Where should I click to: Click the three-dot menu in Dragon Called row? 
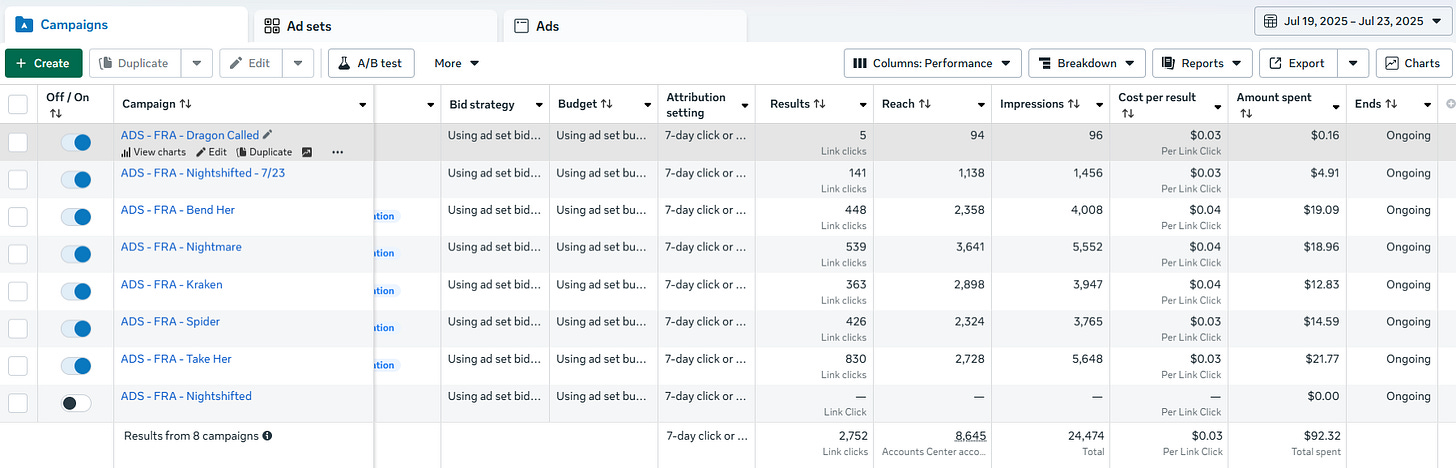coord(337,152)
